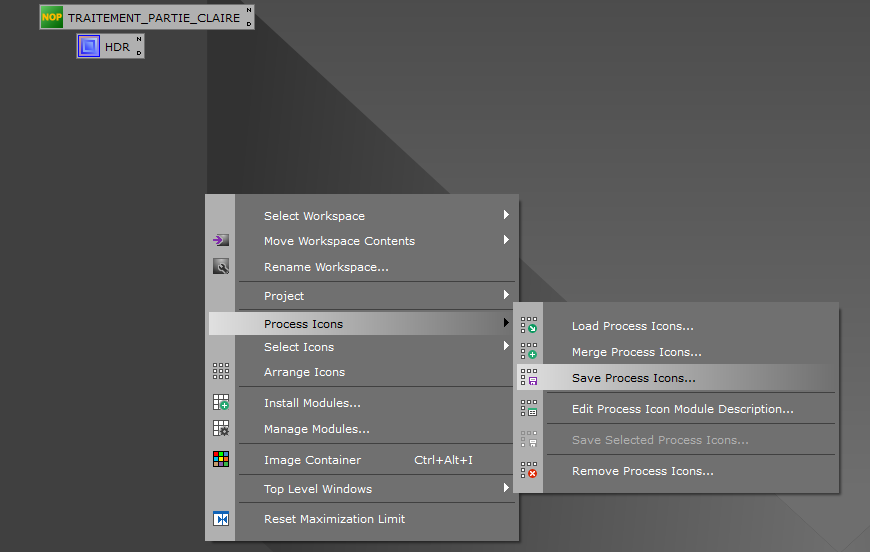
Task: Click the Load Process Icons icon
Action: [529, 325]
